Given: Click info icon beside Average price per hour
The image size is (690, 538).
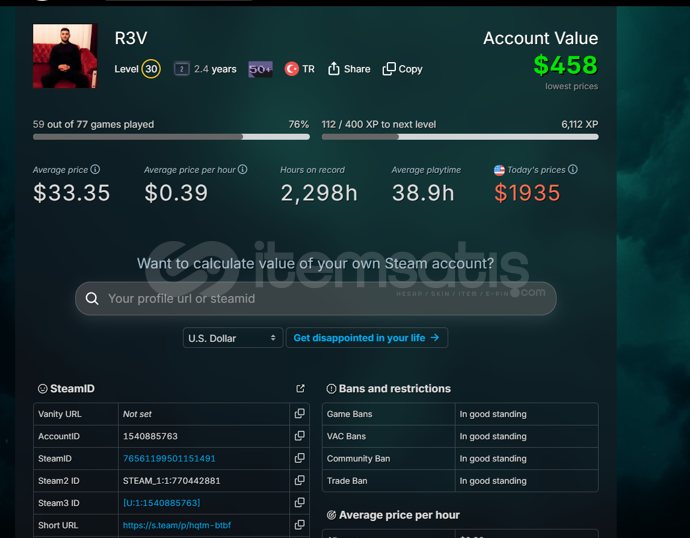Looking at the screenshot, I should click(242, 169).
